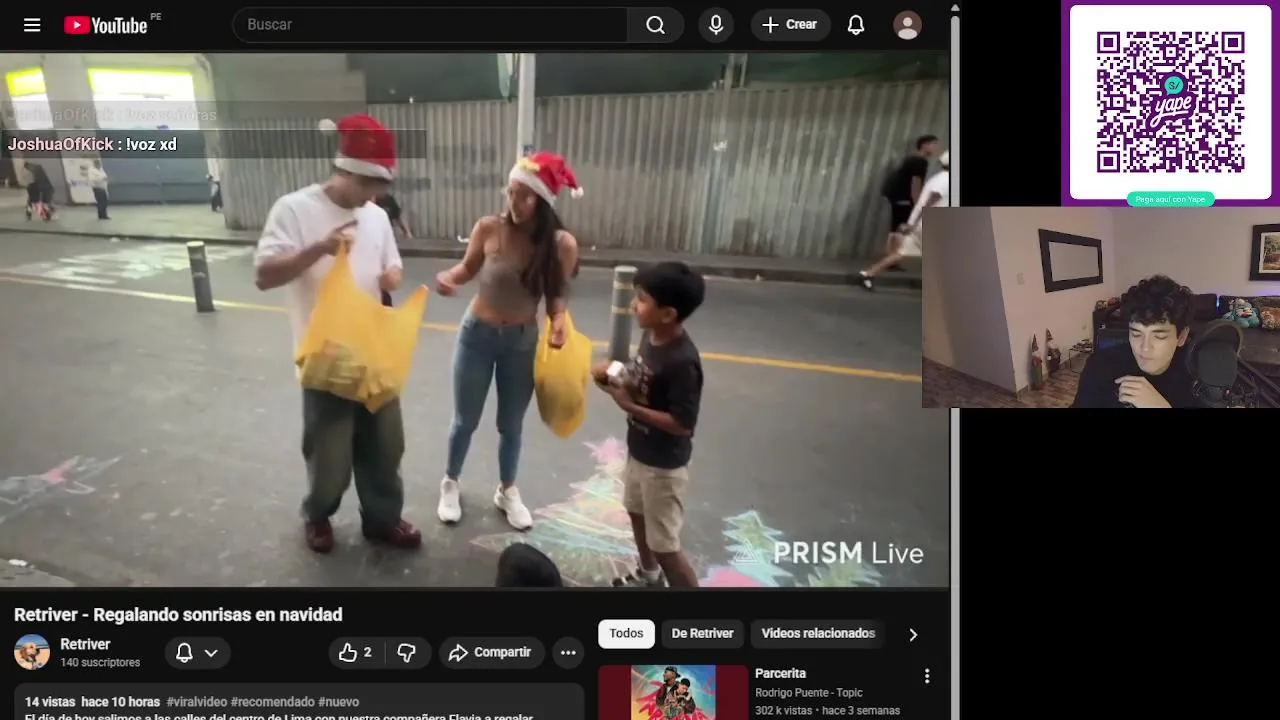The height and width of the screenshot is (720, 1280).
Task: Open the account avatar menu
Action: 907,25
